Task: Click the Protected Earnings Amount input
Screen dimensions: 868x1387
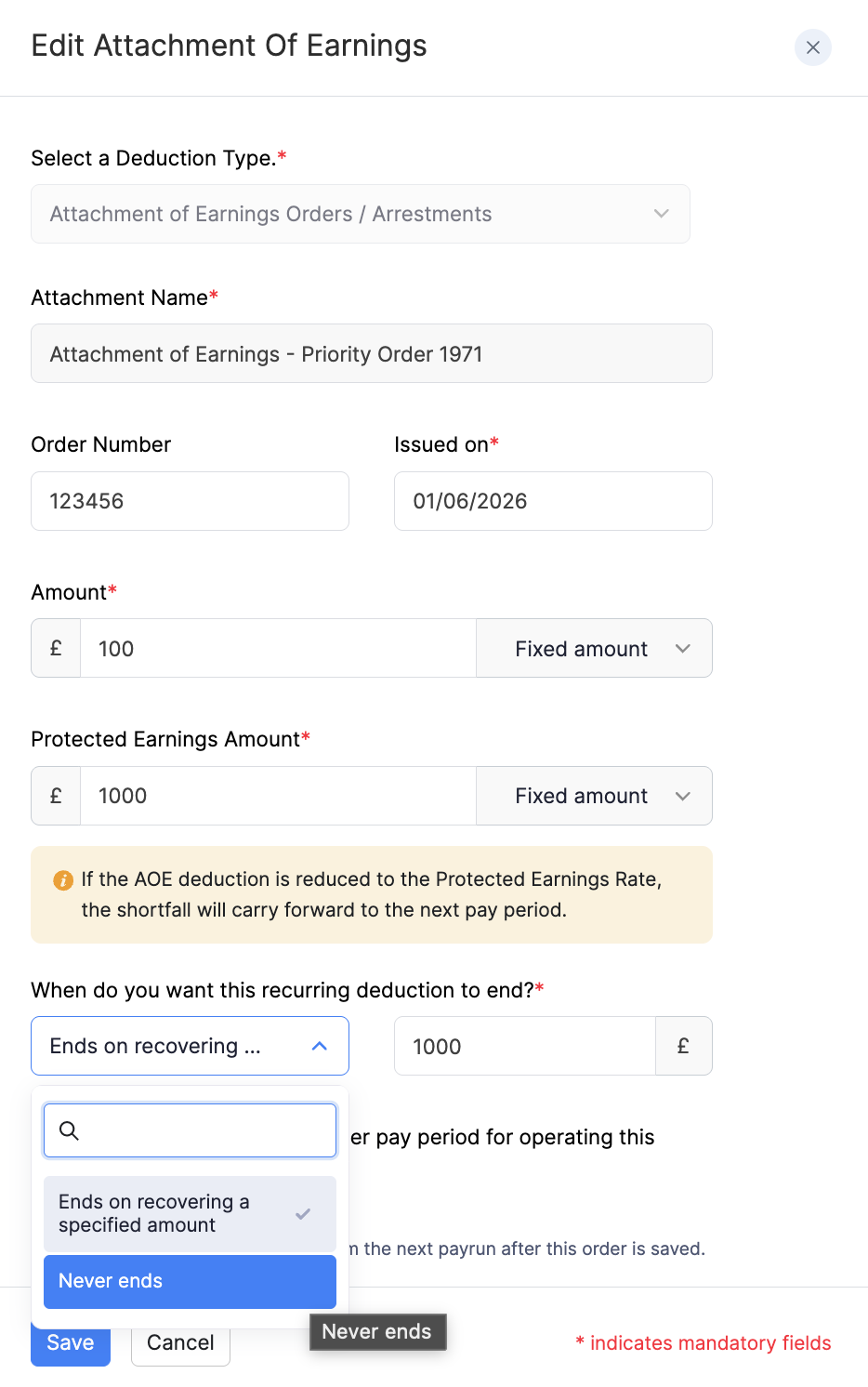Action: click(x=279, y=796)
